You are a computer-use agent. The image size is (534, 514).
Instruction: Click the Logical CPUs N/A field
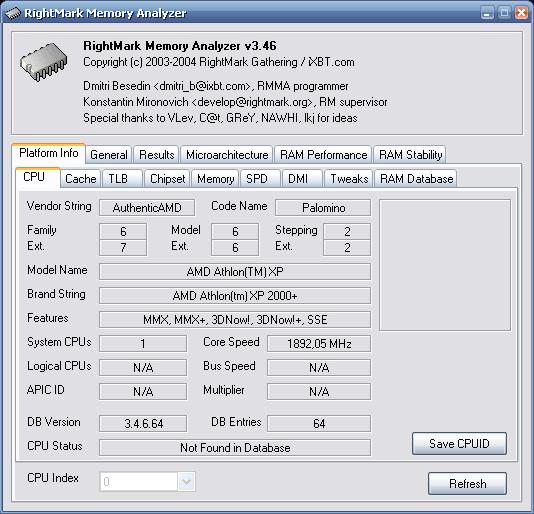(143, 368)
